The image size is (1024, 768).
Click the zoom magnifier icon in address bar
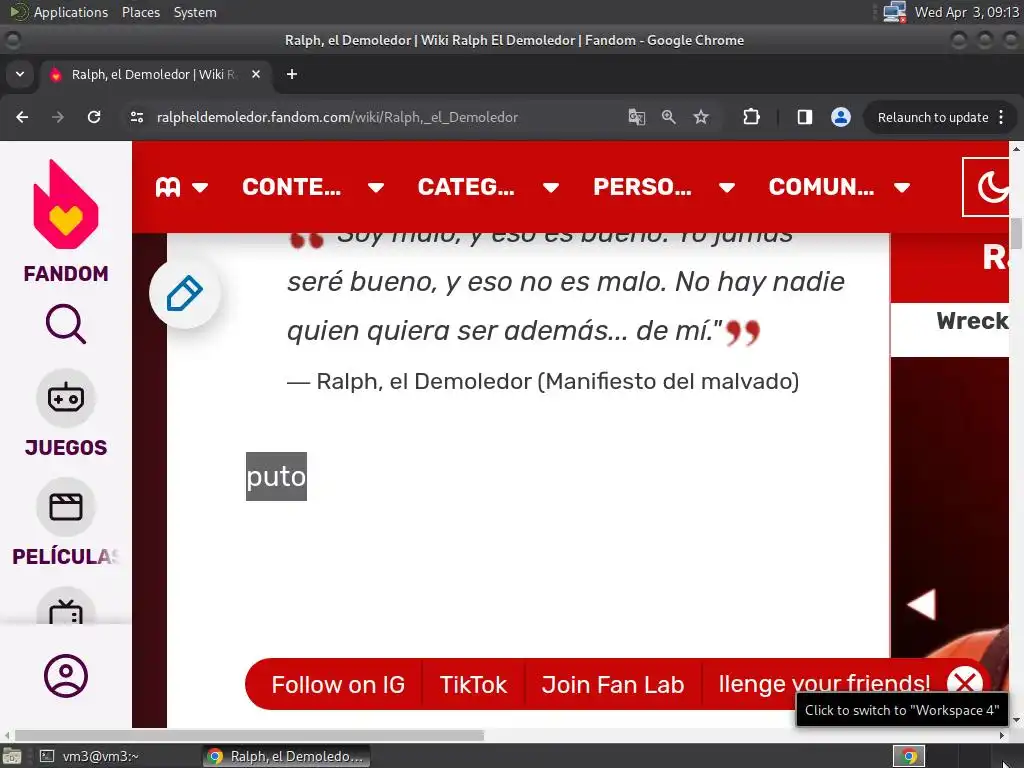[669, 117]
